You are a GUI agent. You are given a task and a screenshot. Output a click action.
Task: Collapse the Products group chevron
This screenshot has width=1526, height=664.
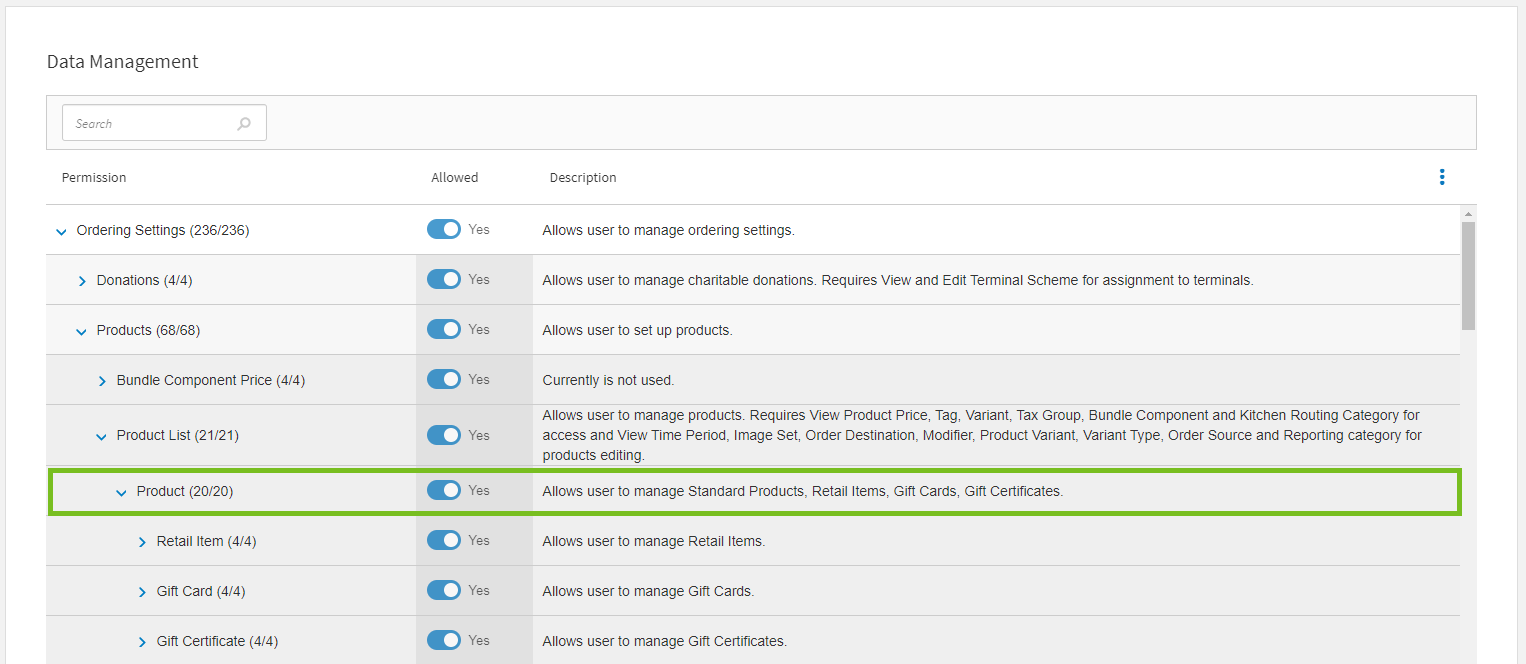[x=82, y=331]
